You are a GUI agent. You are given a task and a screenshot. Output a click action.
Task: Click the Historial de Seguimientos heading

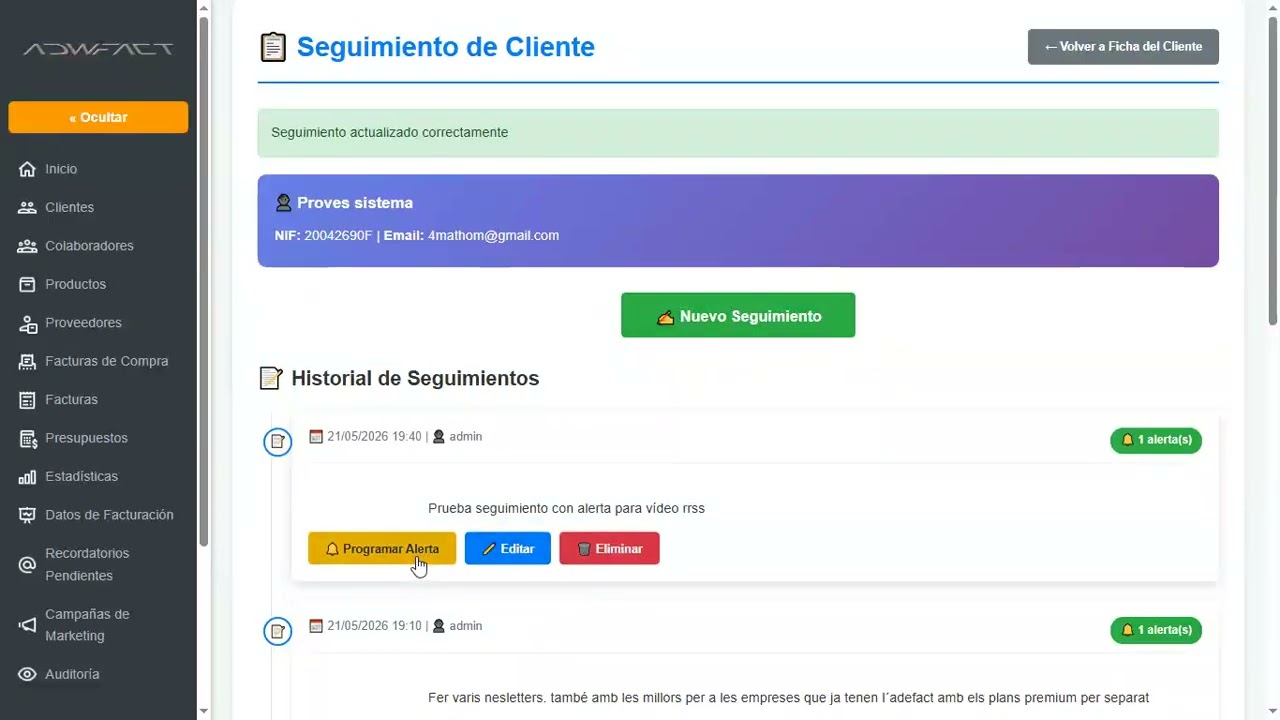click(x=415, y=378)
